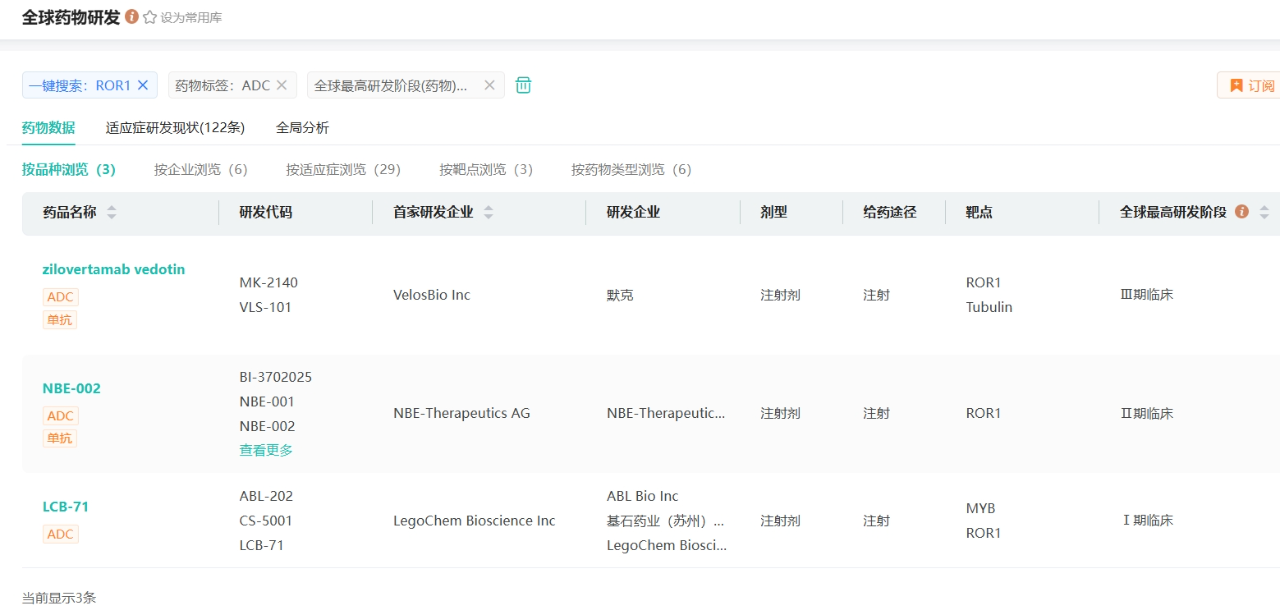Open LCB-71 drug details
Image resolution: width=1280 pixels, height=615 pixels.
65,507
